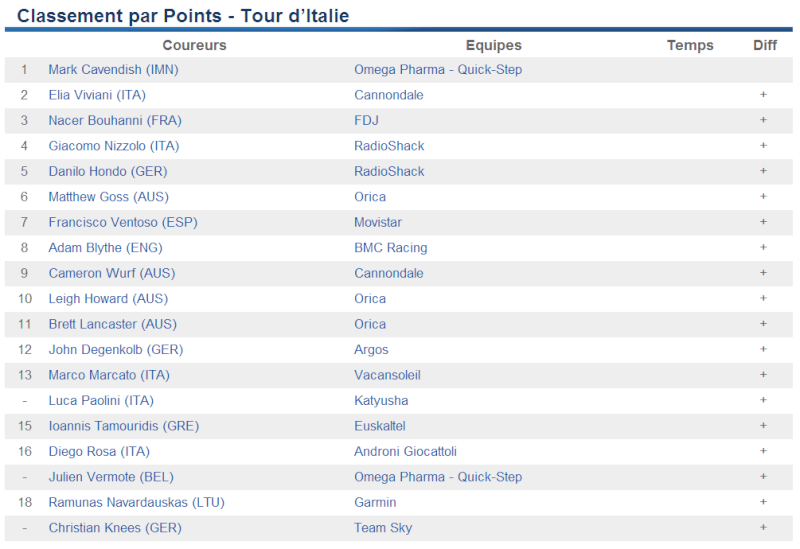Click the Equipes column header
Screen dimensions: 800x549
(x=493, y=45)
